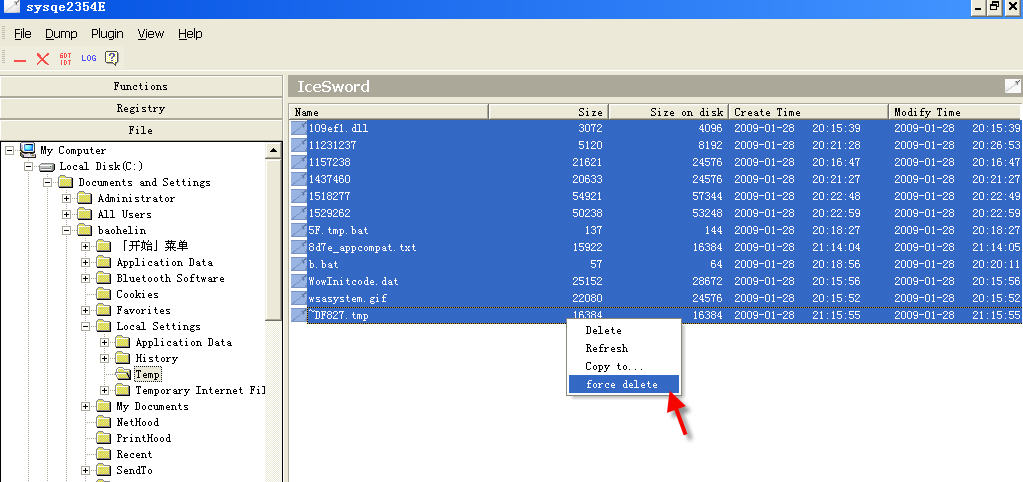The width and height of the screenshot is (1023, 482).
Task: Click file icon next to wsasystem.gif
Action: coord(299,298)
